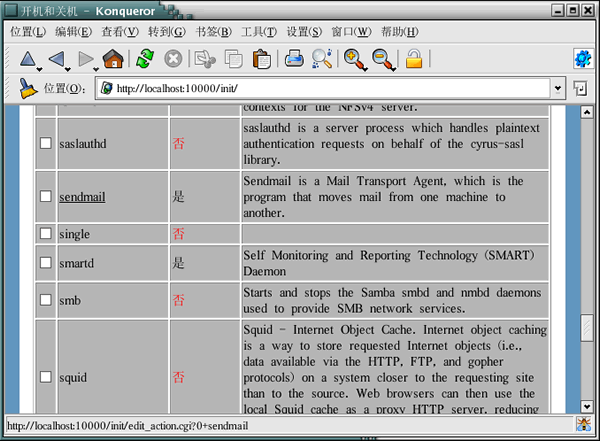The height and width of the screenshot is (441, 600).
Task: Expand the Back button history dropdown arrow
Action: point(68,69)
